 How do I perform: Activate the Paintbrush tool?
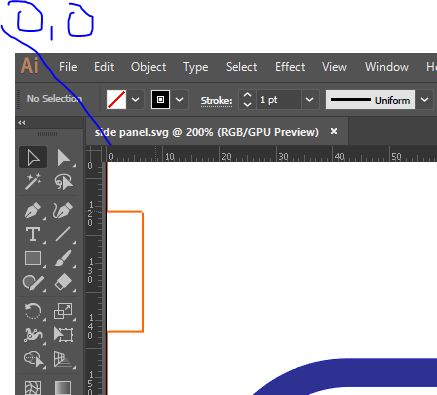point(63,258)
